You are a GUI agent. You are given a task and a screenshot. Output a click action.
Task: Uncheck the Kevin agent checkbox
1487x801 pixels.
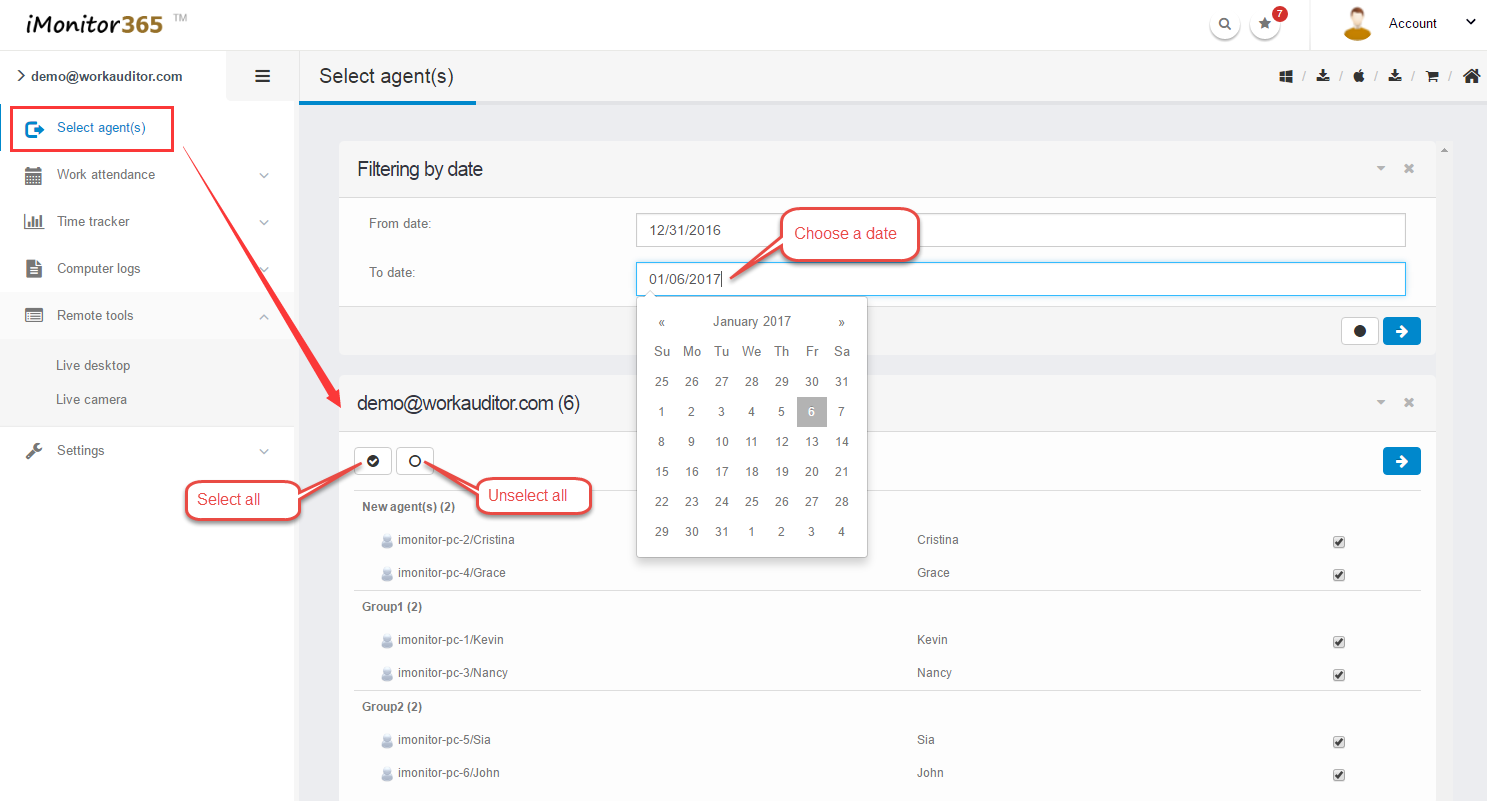1339,642
